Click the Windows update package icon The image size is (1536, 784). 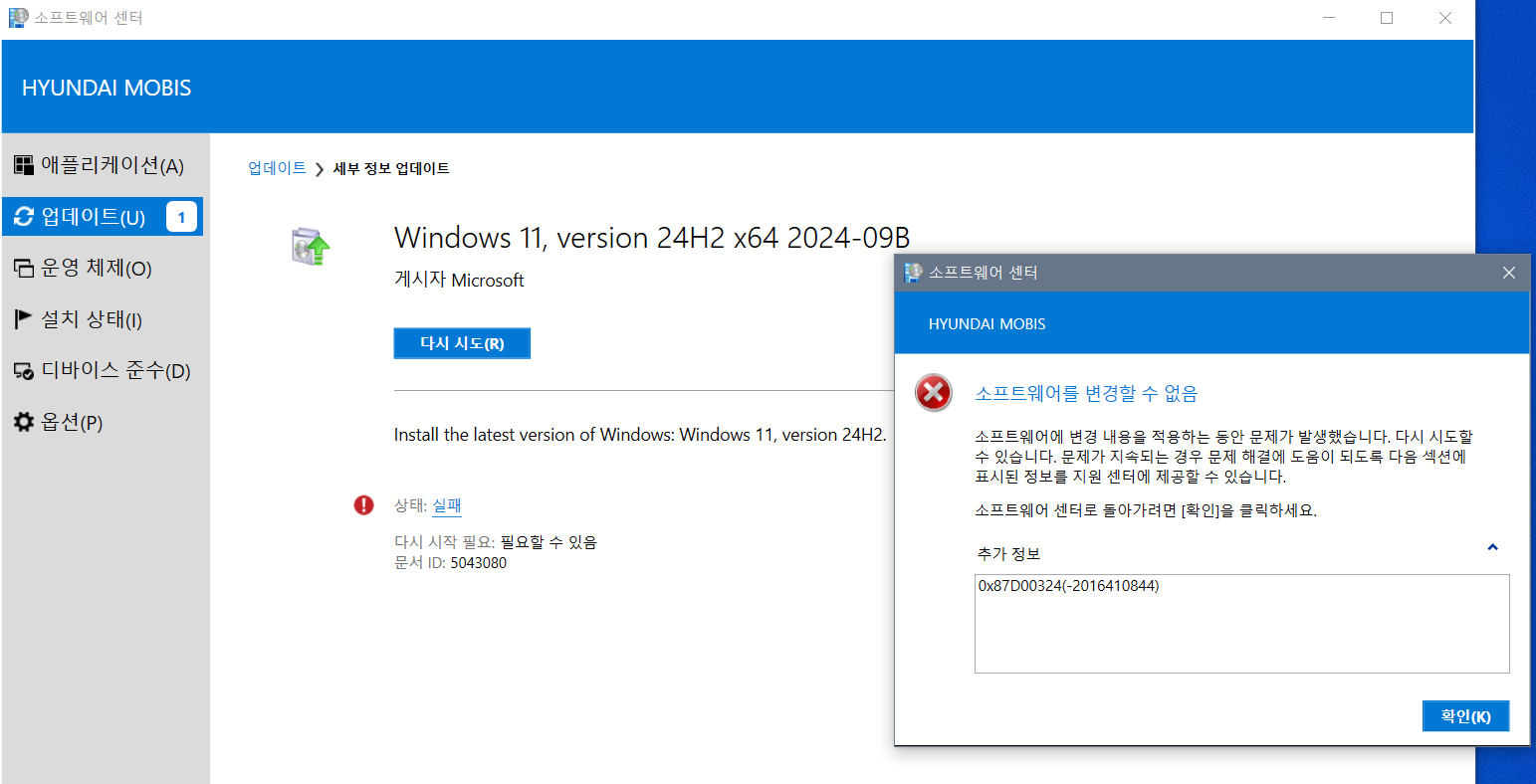point(310,247)
